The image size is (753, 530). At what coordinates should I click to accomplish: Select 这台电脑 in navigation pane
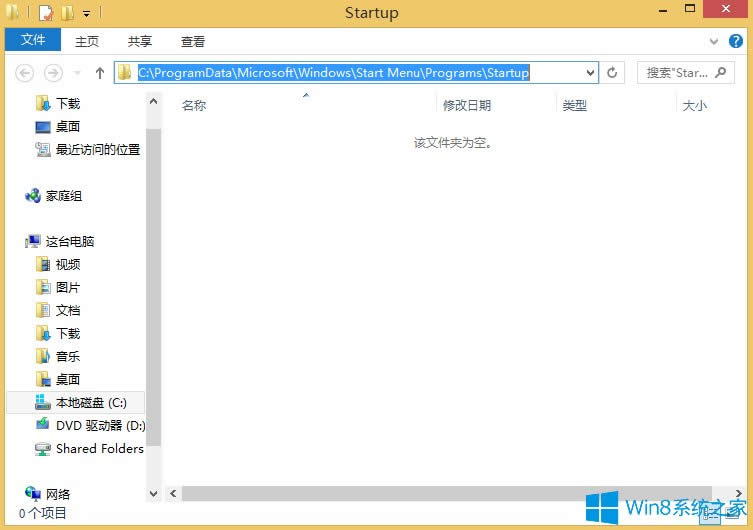click(70, 241)
